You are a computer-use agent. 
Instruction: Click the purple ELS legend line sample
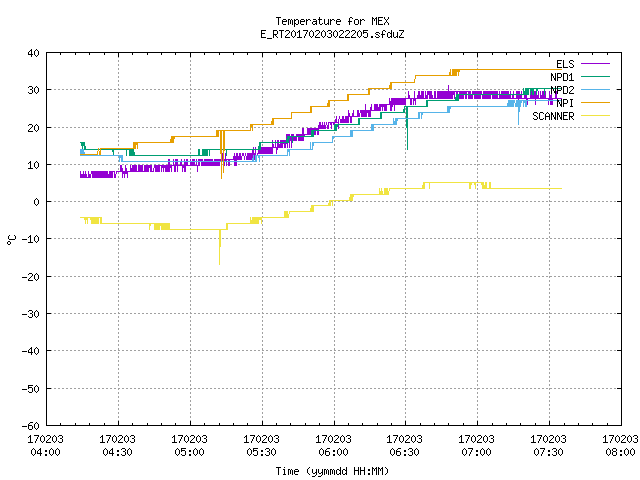click(x=595, y=64)
